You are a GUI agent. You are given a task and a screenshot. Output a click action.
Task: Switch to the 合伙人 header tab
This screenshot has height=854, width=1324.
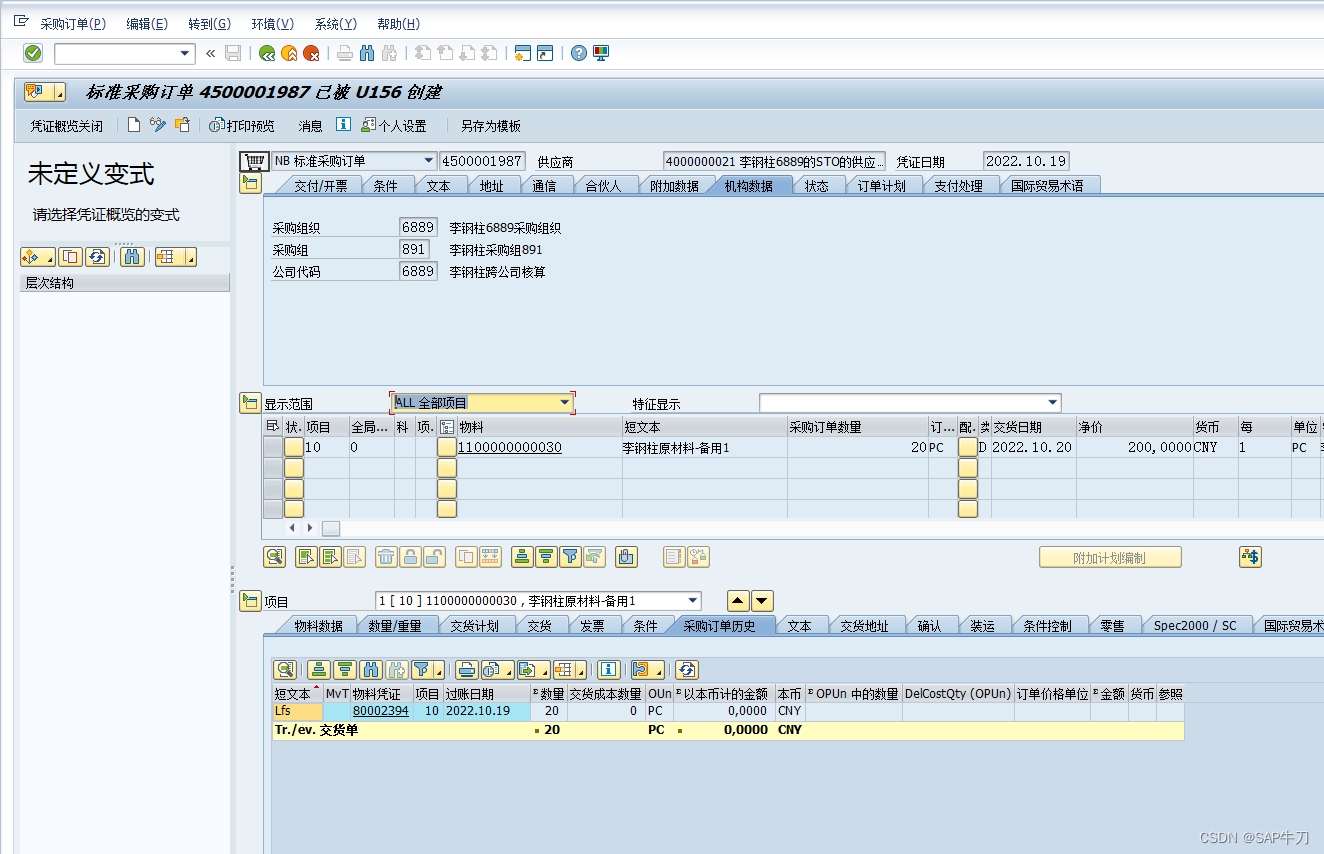click(x=602, y=186)
